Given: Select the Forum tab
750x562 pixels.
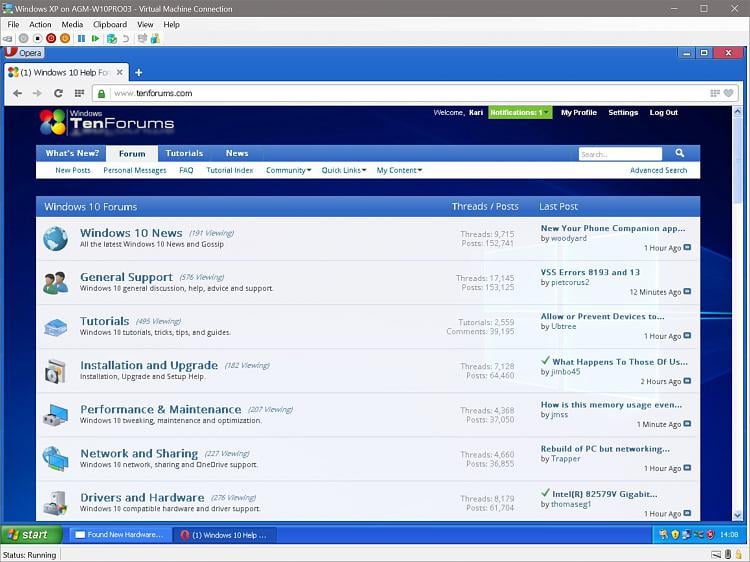Looking at the screenshot, I should click(132, 154).
